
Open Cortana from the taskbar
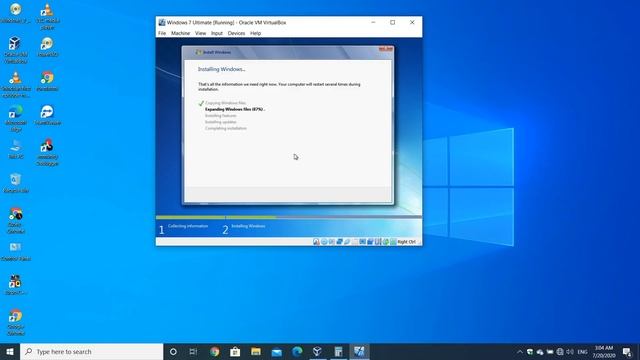pos(173,351)
